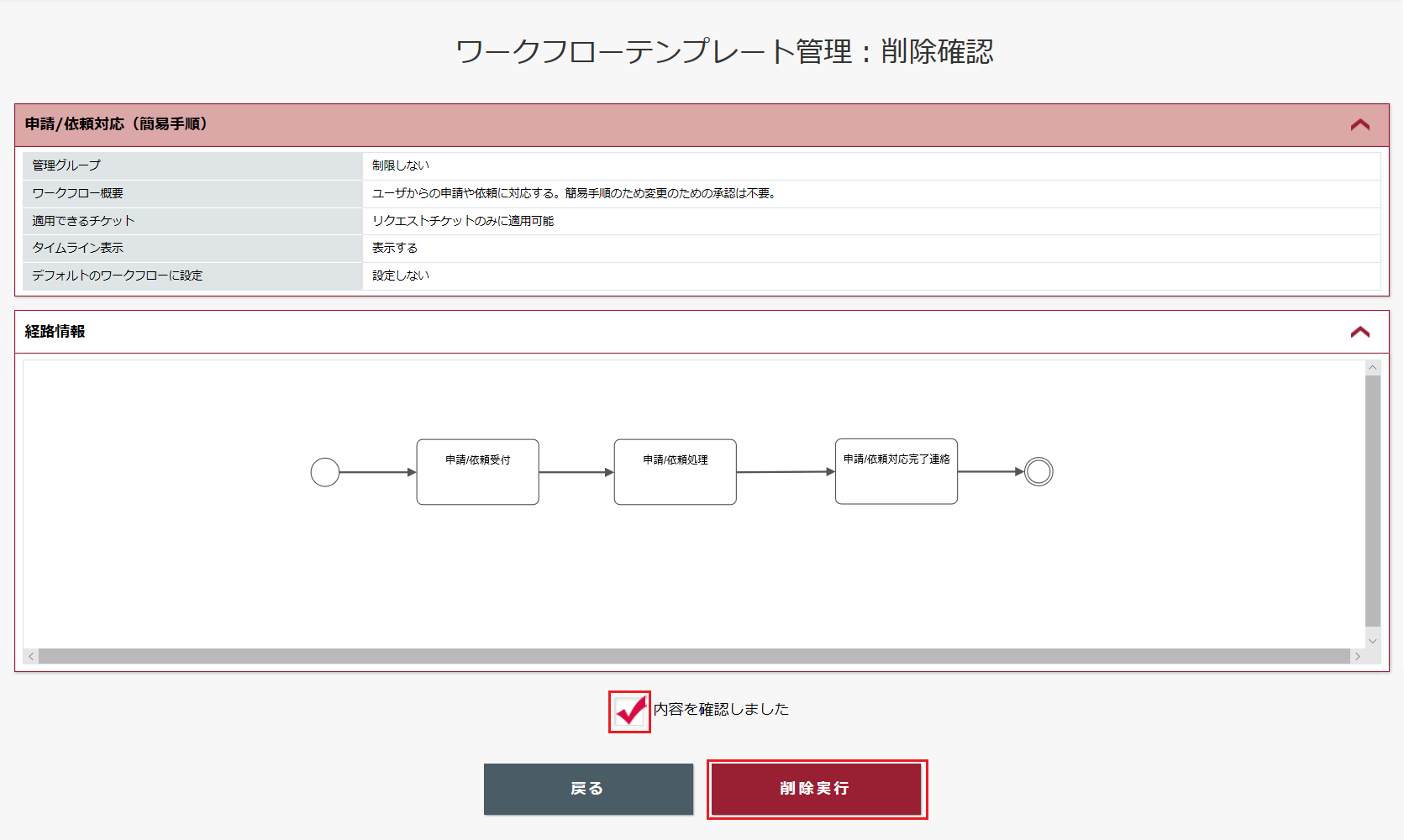The height and width of the screenshot is (840, 1404).
Task: Click the デフォルトのワークフローに設定 label
Action: pyautogui.click(x=117, y=276)
